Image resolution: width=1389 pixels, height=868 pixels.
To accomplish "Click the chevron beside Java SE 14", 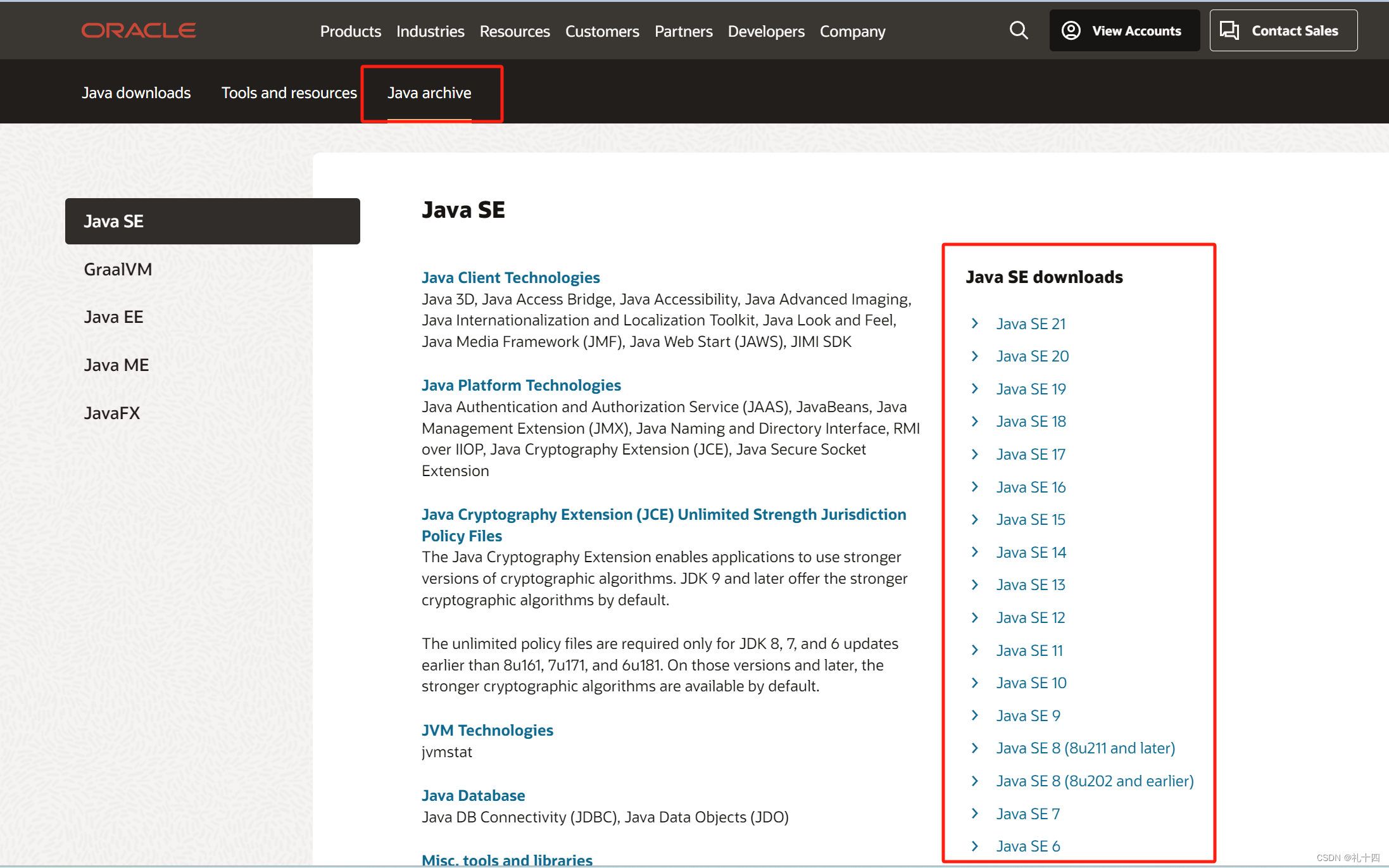I will coord(975,552).
